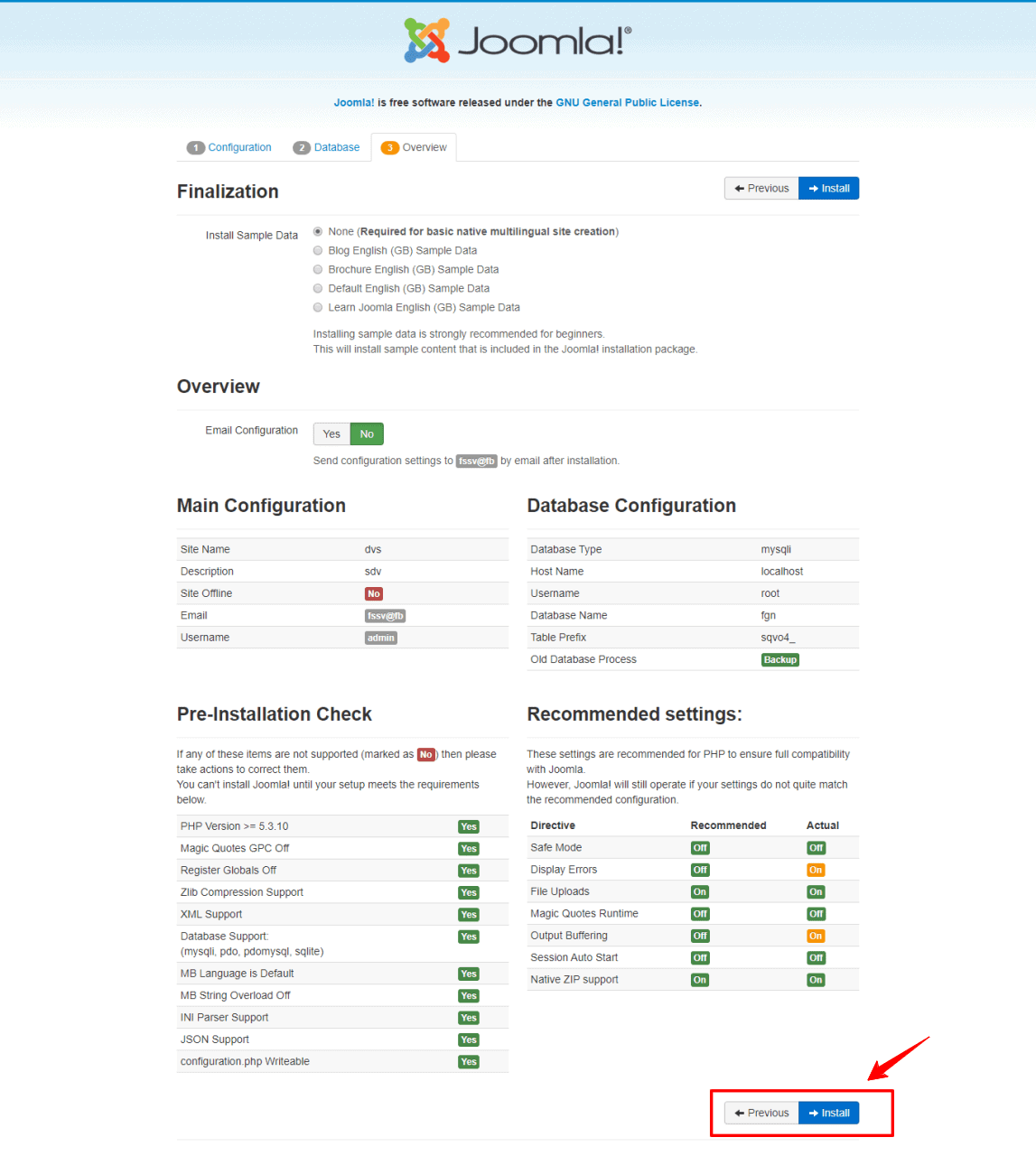Click the Email row fssv@fb badge
The image size is (1036, 1156).
coord(385,616)
